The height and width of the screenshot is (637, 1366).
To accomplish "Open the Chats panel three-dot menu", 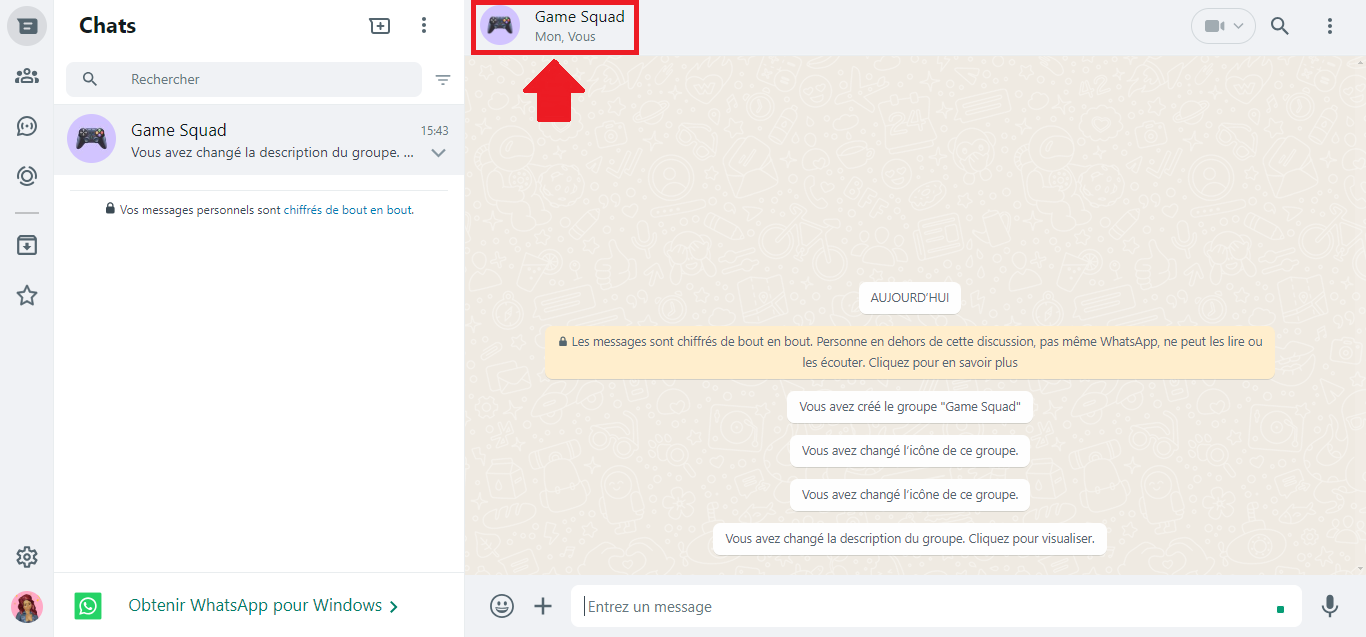I will pyautogui.click(x=424, y=26).
